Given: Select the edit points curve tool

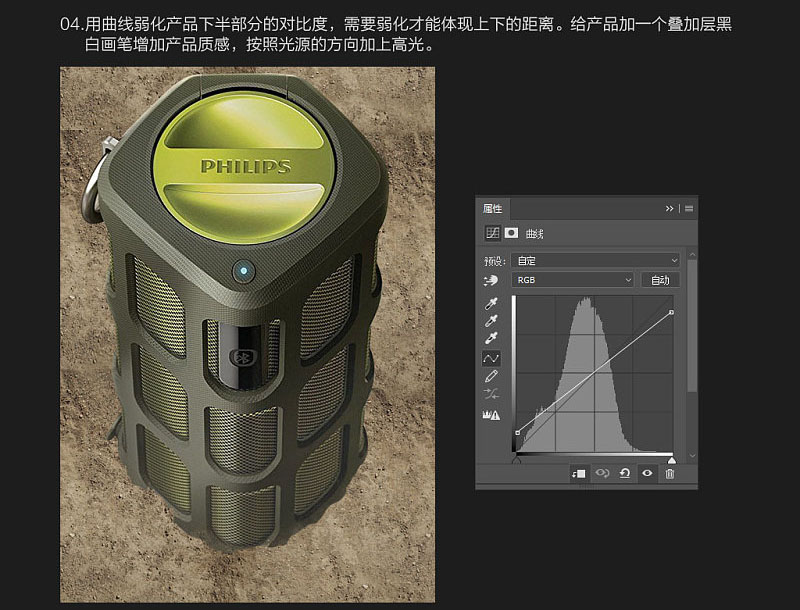Looking at the screenshot, I should click(491, 358).
